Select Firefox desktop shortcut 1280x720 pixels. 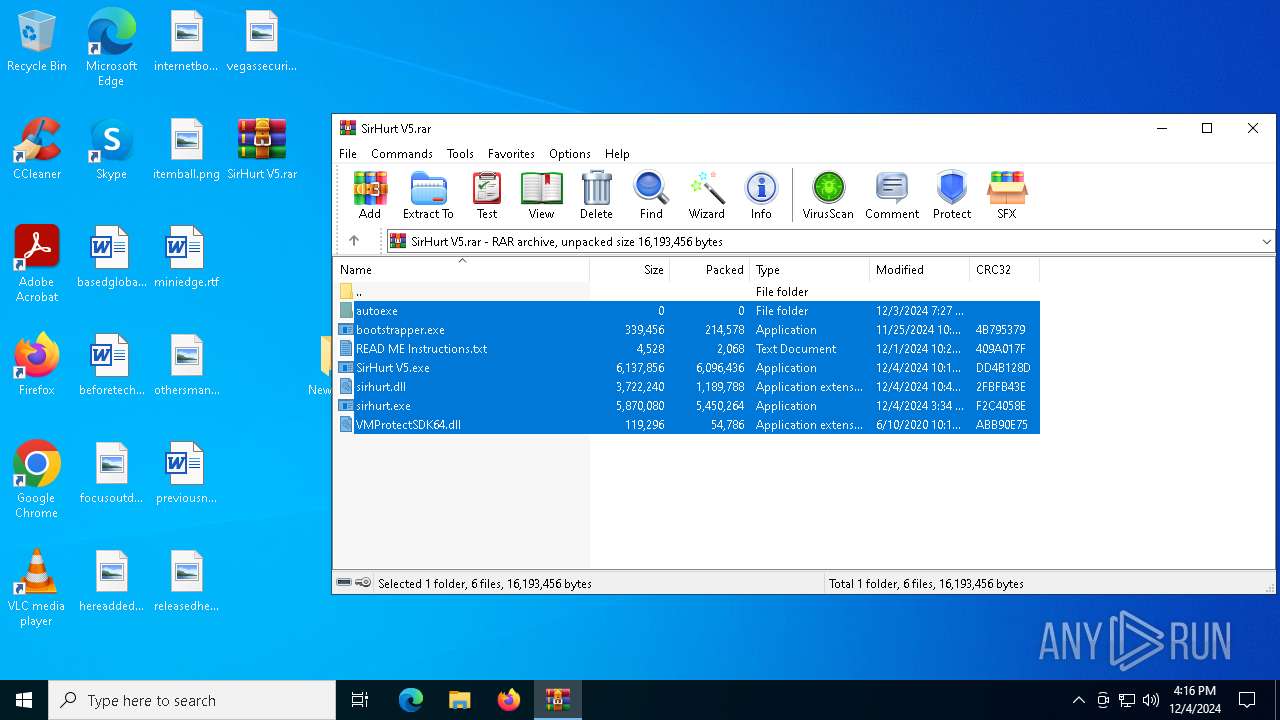click(37, 365)
